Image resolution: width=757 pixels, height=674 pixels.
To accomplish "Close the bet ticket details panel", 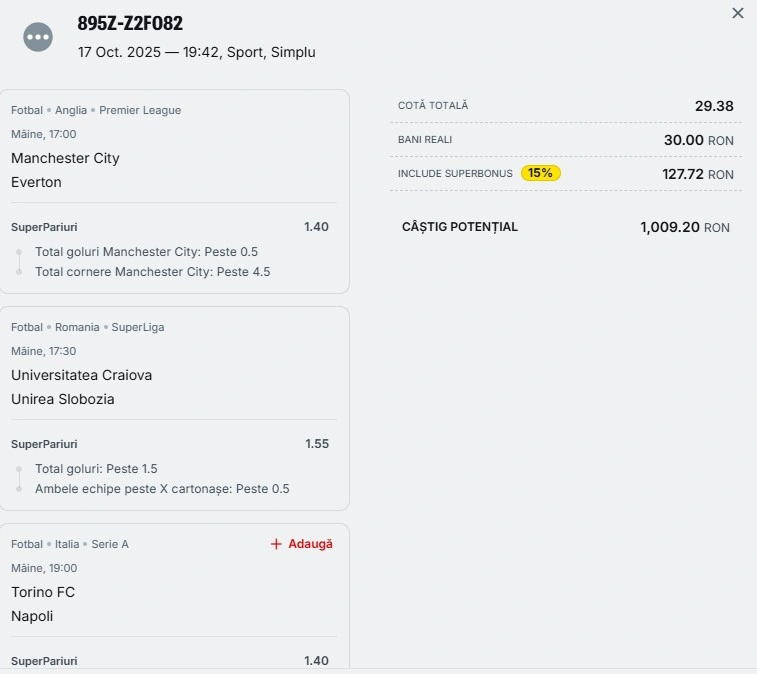I will point(738,13).
